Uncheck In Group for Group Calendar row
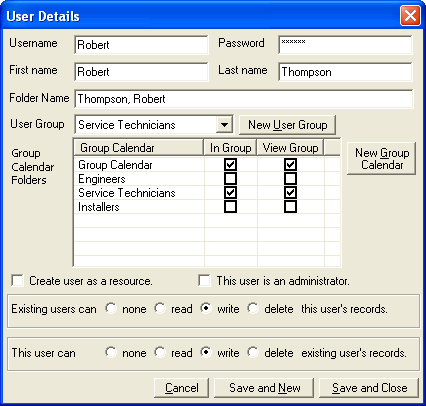 point(230,164)
